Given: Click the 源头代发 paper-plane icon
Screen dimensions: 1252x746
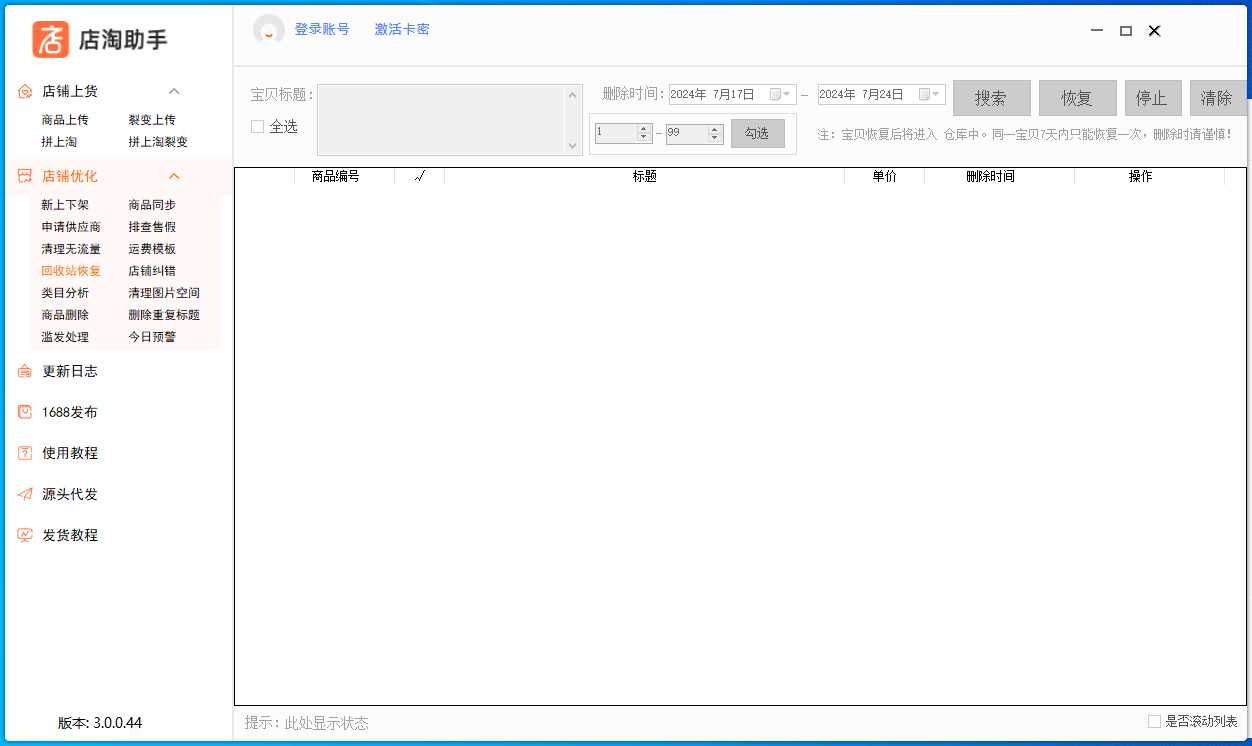Looking at the screenshot, I should [25, 493].
